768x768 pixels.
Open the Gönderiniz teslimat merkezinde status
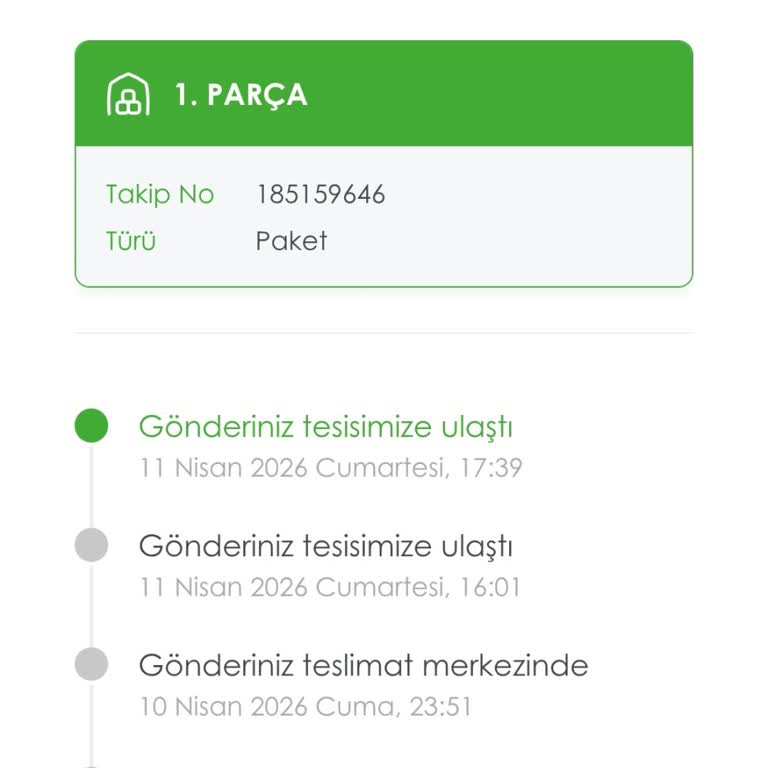363,665
